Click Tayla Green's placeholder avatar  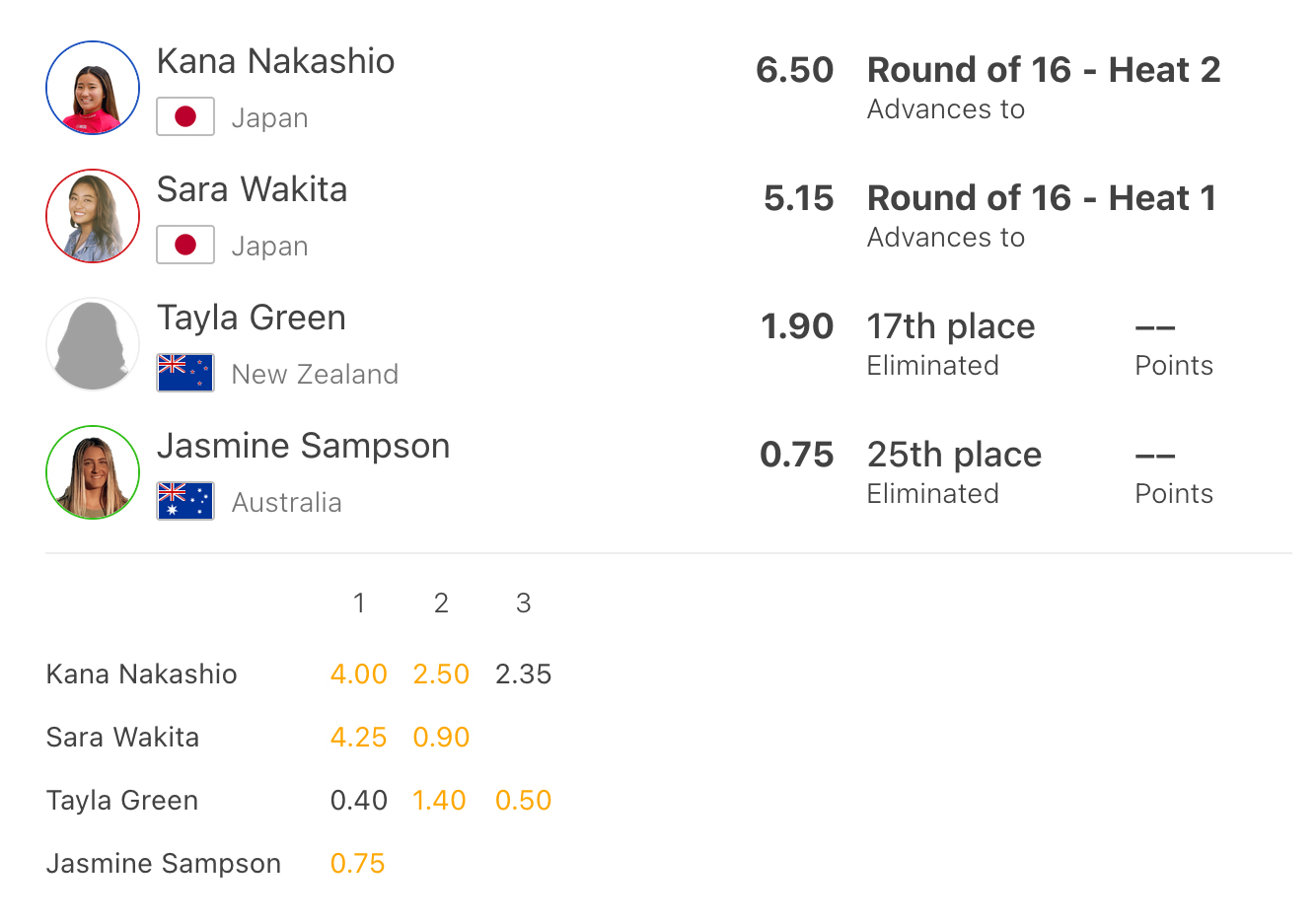pyautogui.click(x=93, y=344)
